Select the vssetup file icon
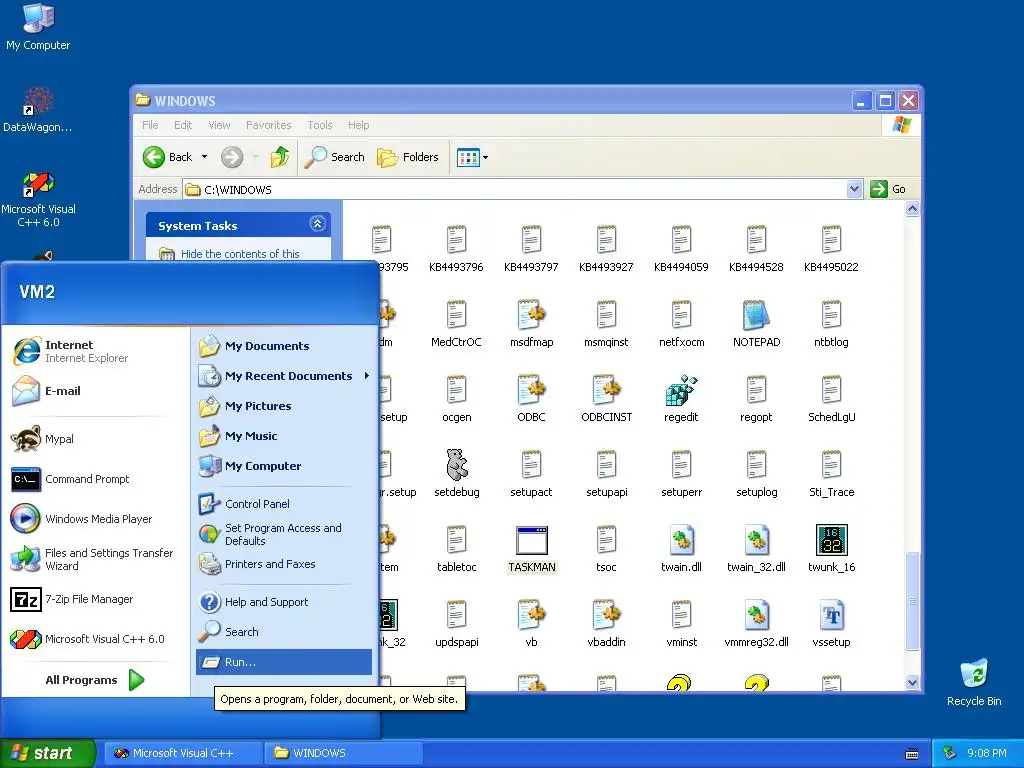The height and width of the screenshot is (768, 1024). coord(831,615)
